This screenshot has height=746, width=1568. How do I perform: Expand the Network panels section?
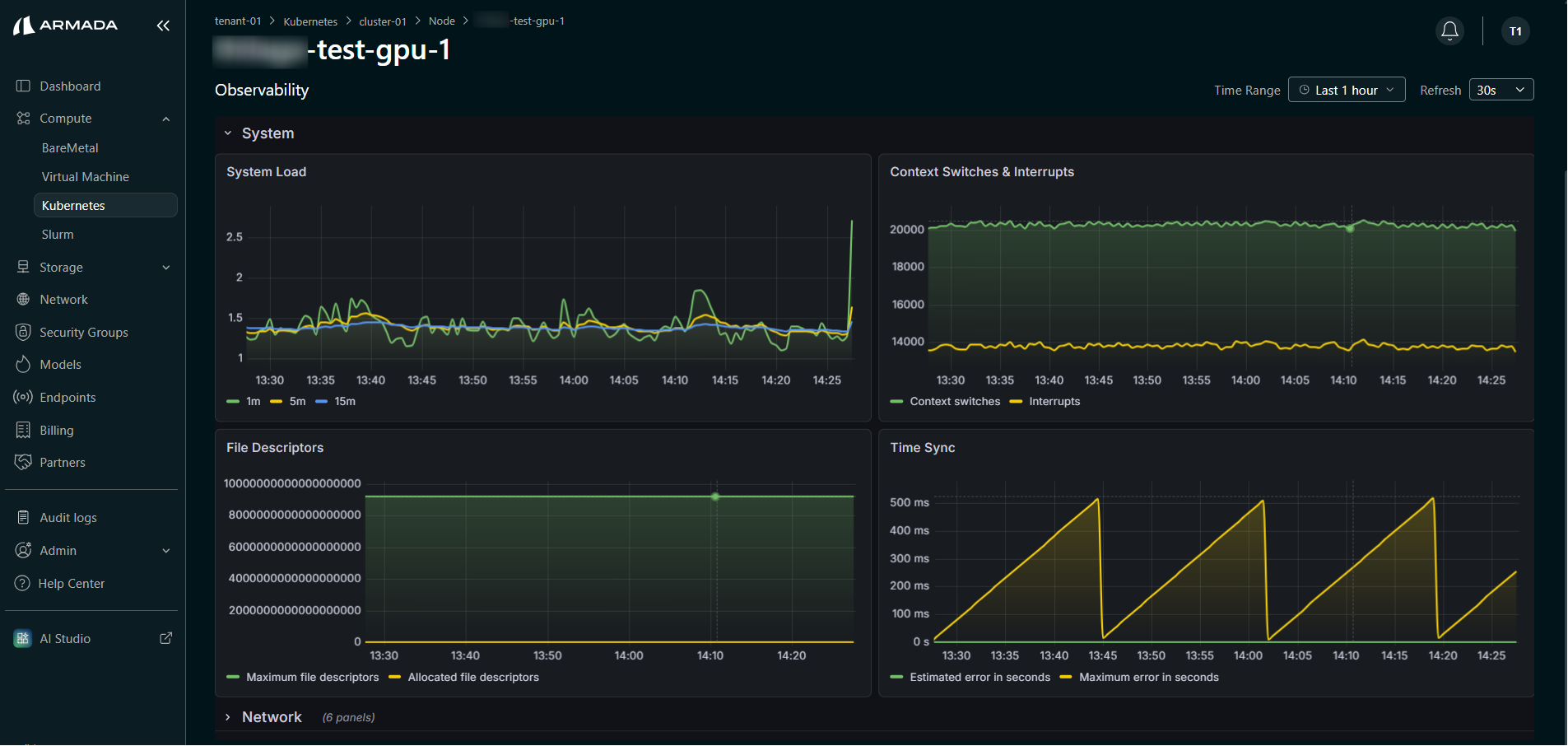click(228, 717)
